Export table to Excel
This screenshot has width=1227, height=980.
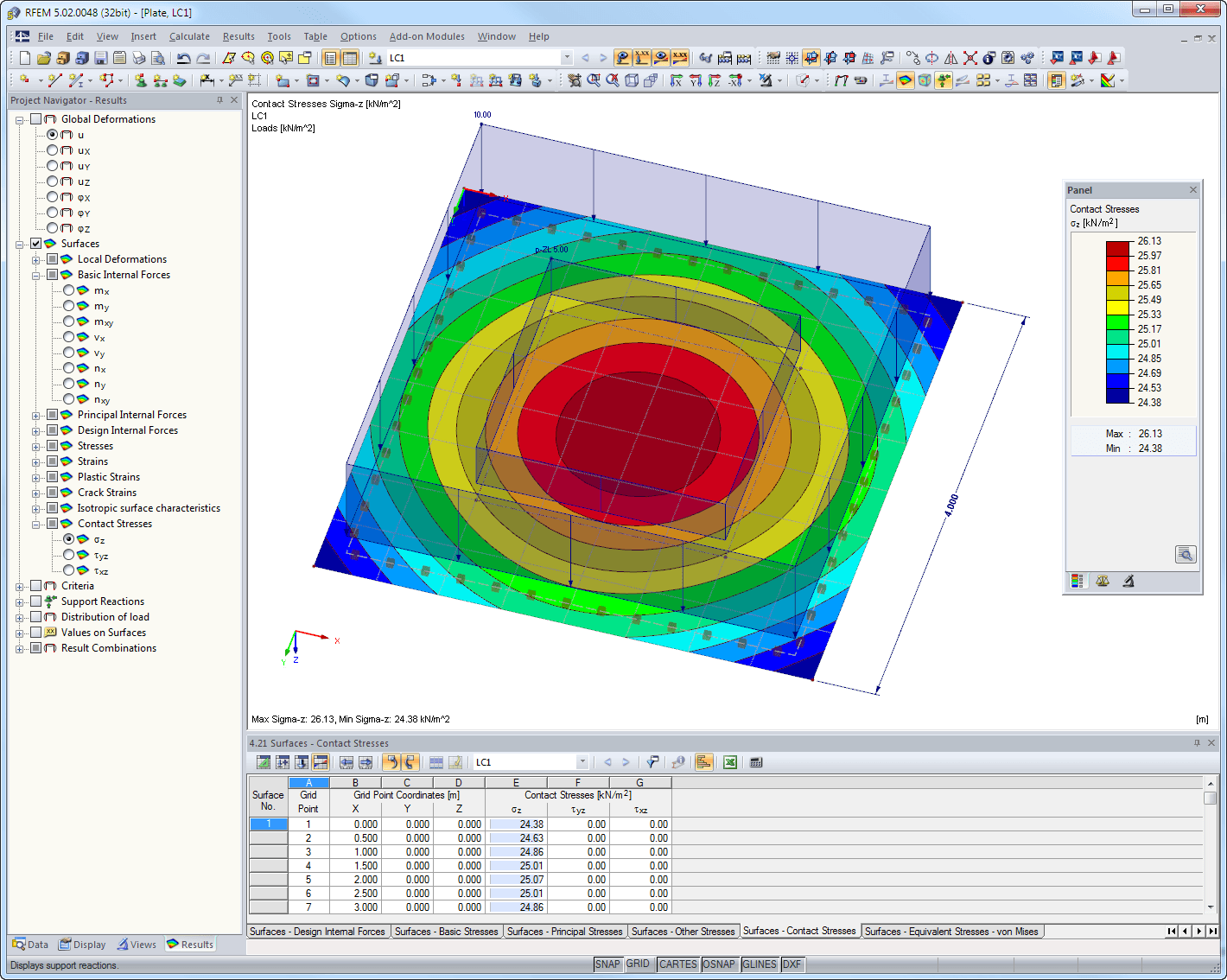tap(730, 762)
